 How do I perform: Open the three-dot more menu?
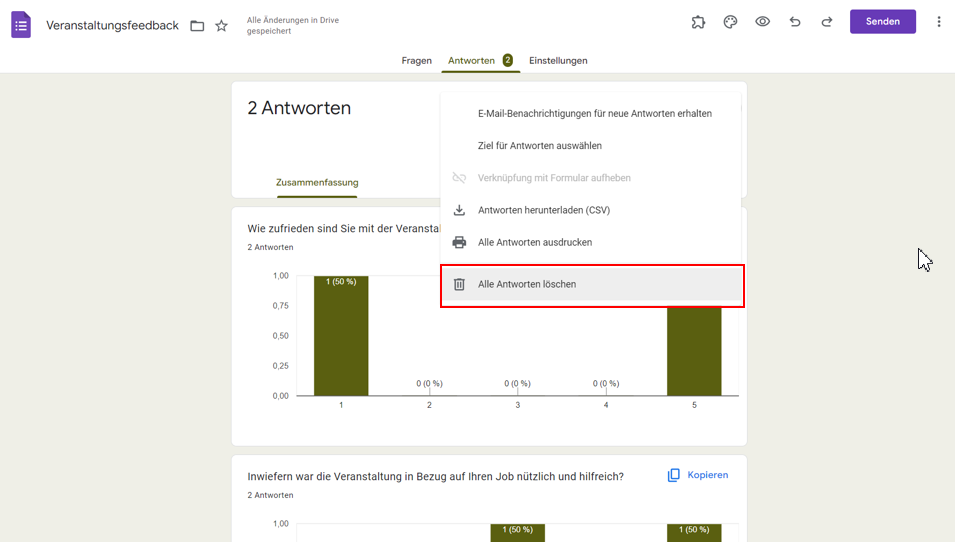click(x=939, y=22)
